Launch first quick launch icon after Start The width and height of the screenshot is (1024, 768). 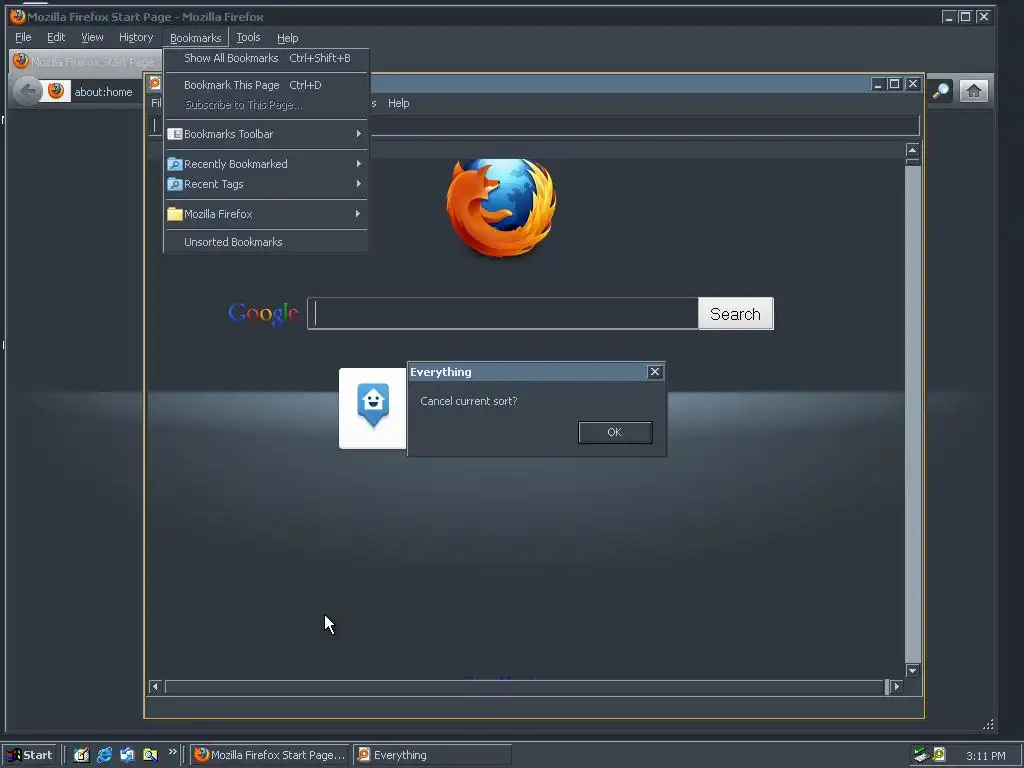(x=81, y=755)
